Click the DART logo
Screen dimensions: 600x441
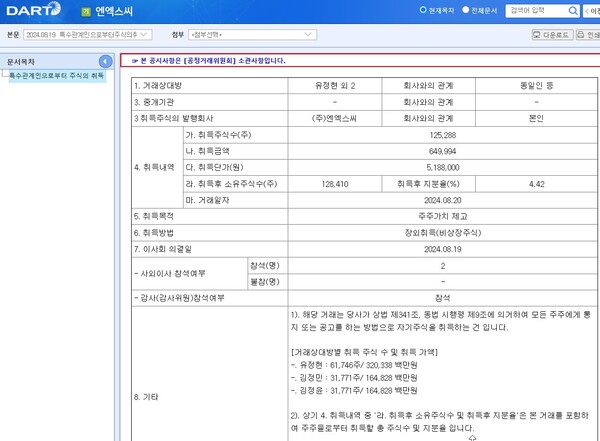[x=32, y=11]
